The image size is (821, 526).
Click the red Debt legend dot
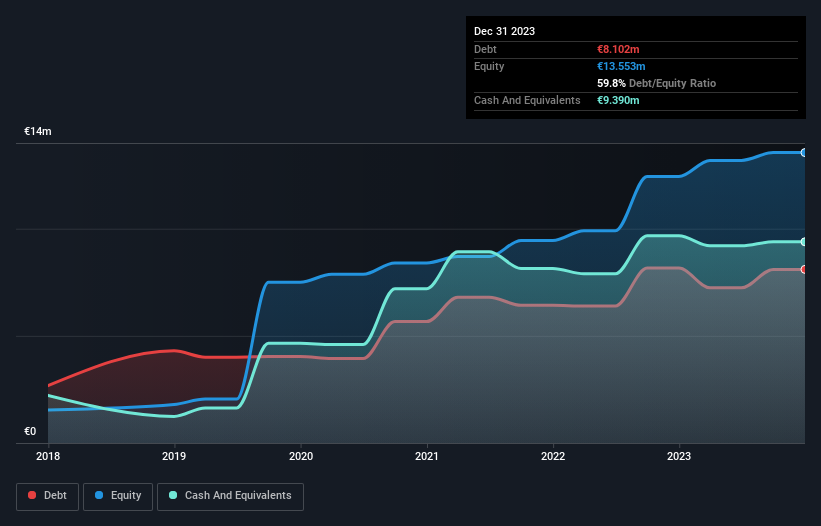pos(32,495)
